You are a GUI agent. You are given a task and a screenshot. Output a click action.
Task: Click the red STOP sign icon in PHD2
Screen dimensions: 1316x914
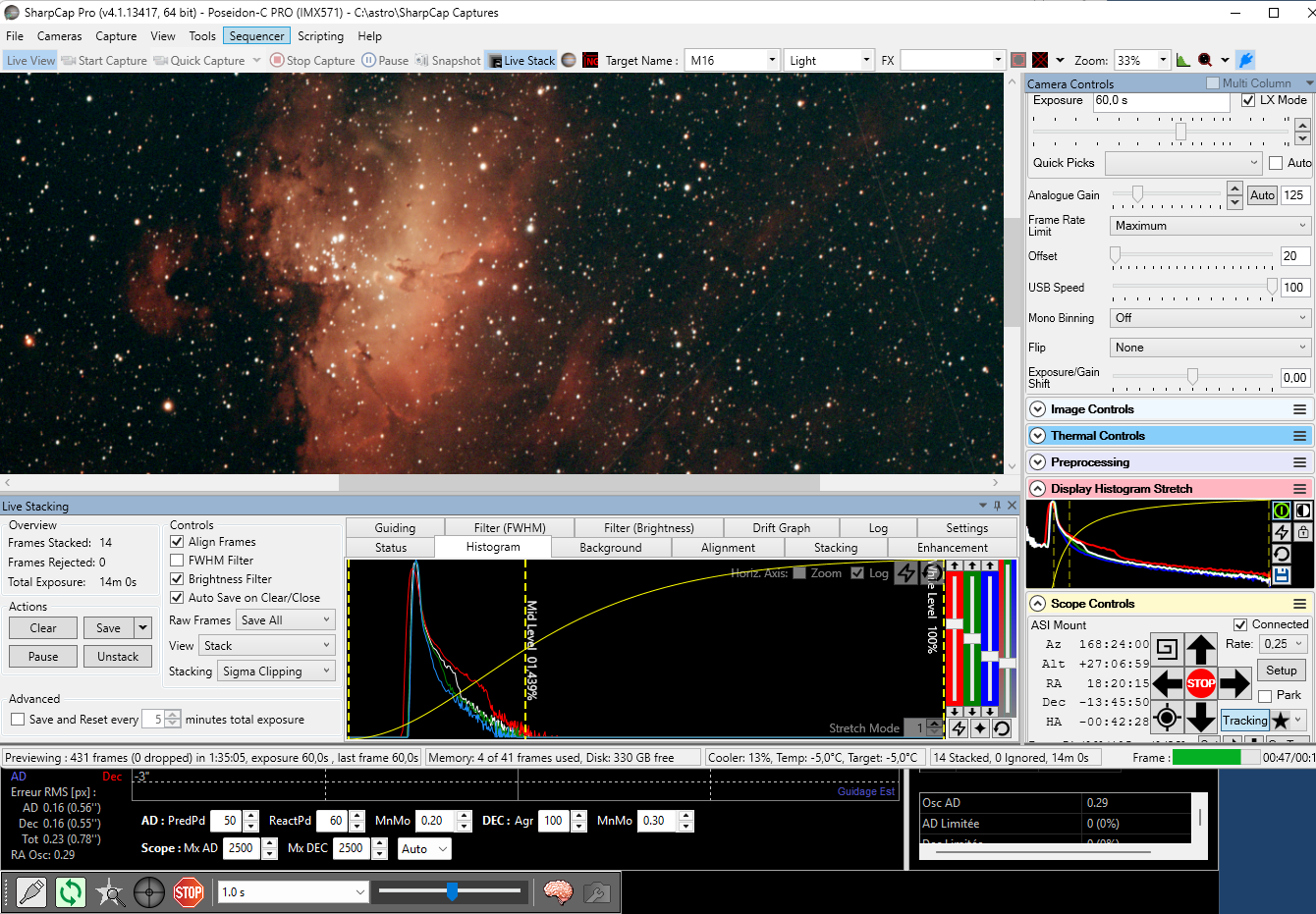coord(189,892)
